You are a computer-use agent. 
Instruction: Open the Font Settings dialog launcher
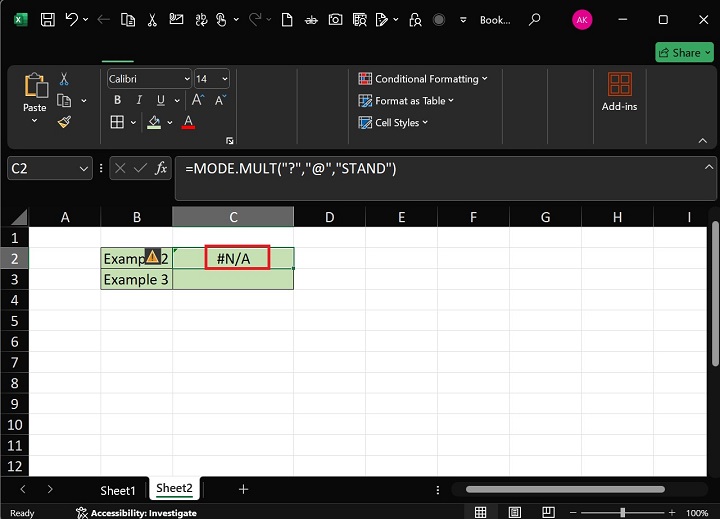230,141
